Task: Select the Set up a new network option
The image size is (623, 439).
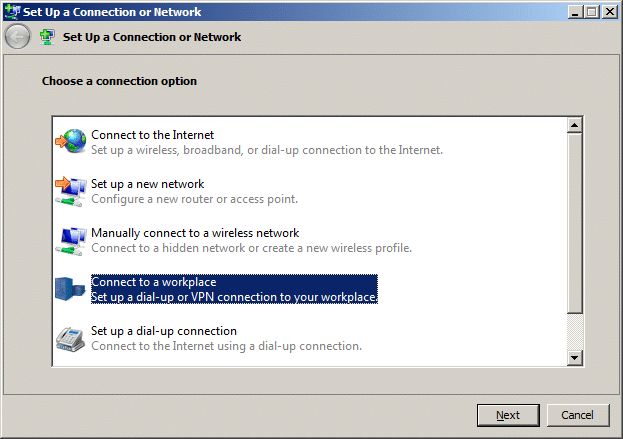Action: click(x=194, y=191)
